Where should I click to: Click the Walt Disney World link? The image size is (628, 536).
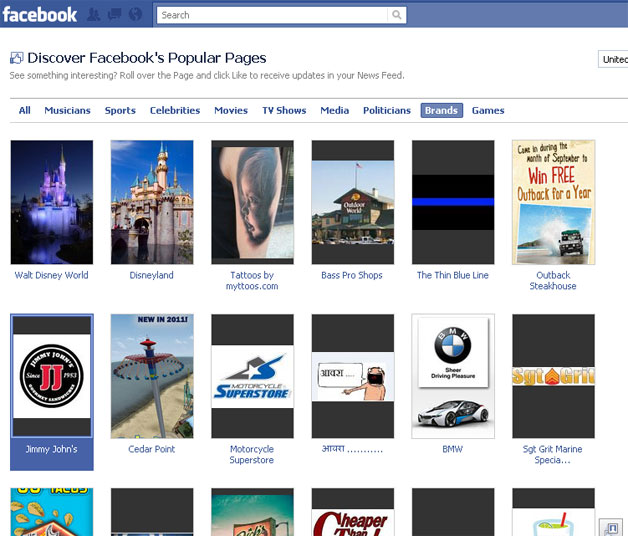tap(52, 275)
